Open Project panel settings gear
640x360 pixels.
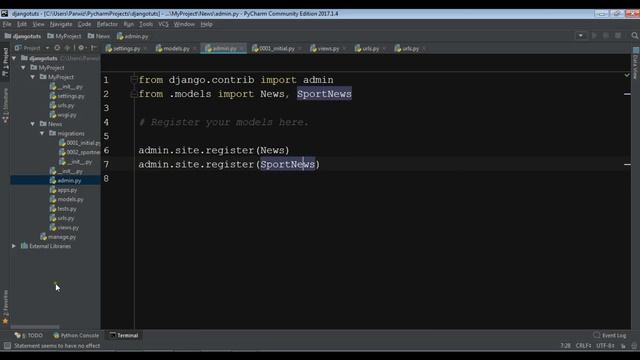82,48
